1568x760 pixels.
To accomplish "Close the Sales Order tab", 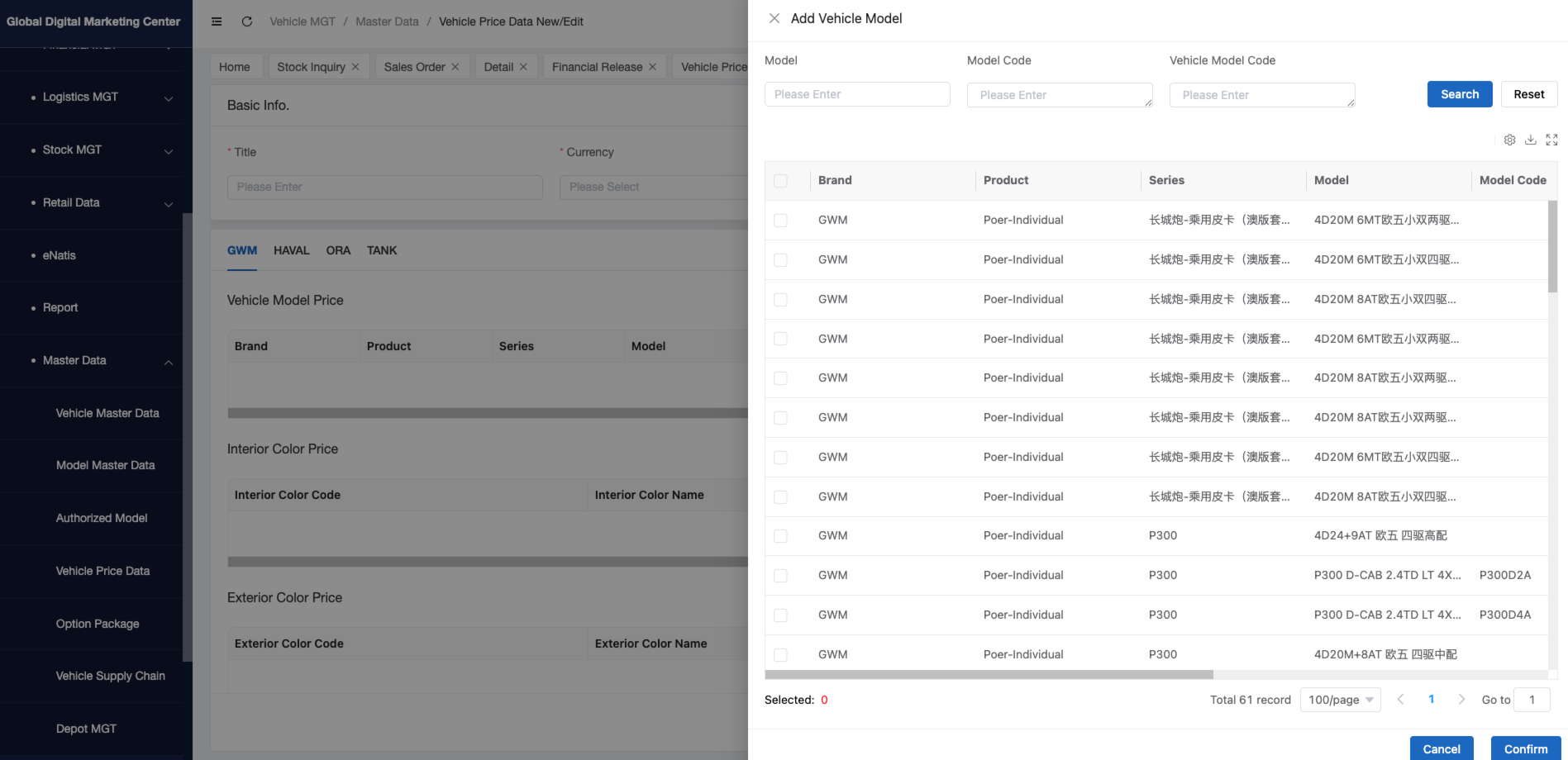I will click(455, 67).
